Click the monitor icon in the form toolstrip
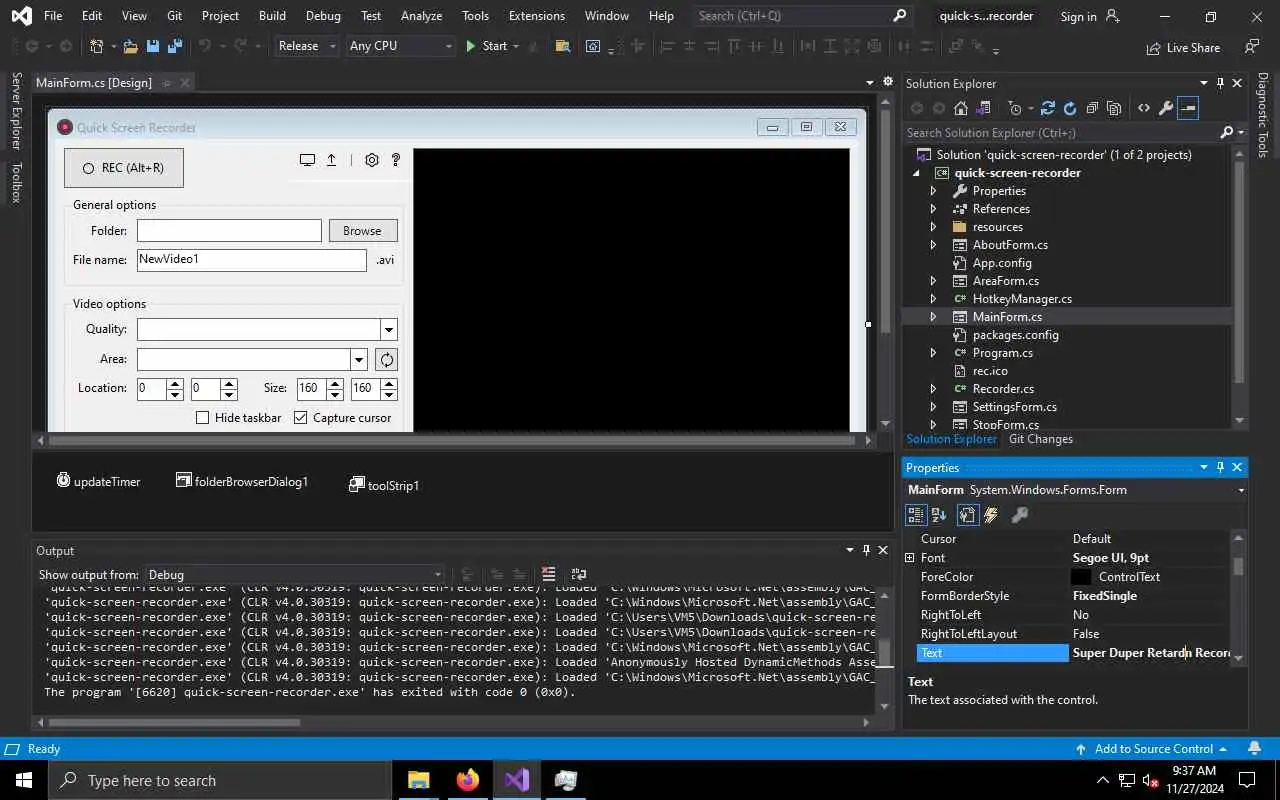The height and width of the screenshot is (800, 1280). [307, 160]
